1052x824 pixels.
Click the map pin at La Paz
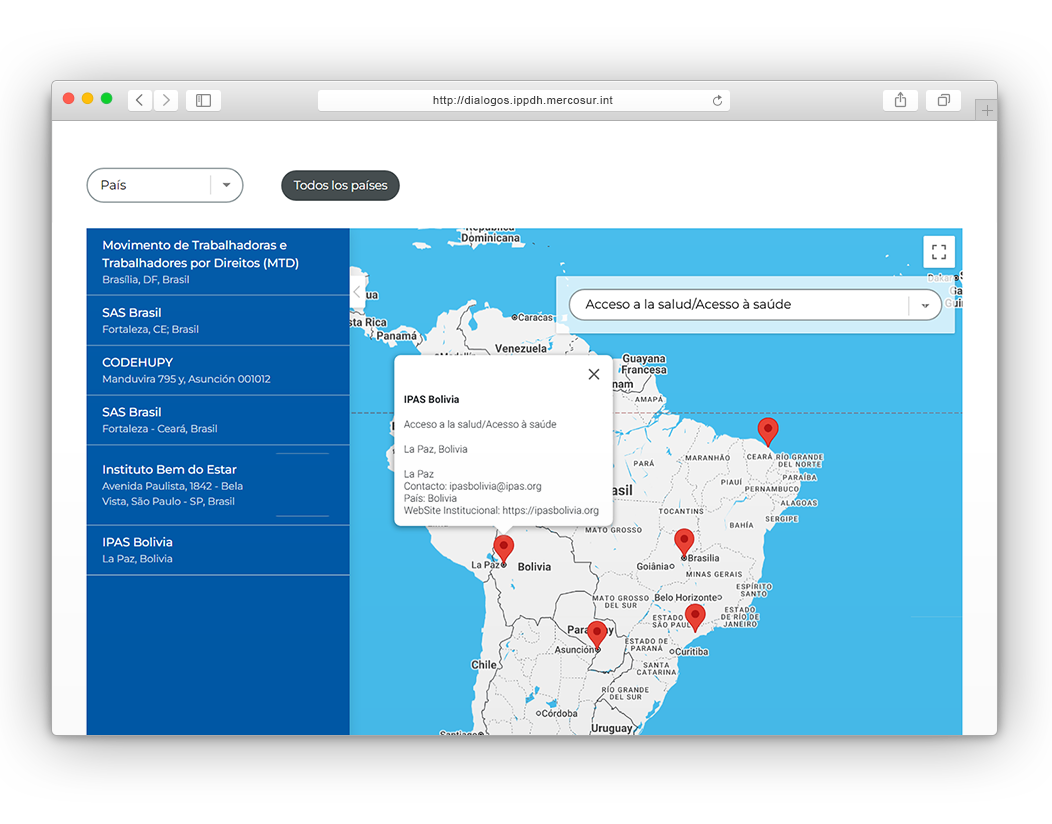(x=503, y=548)
